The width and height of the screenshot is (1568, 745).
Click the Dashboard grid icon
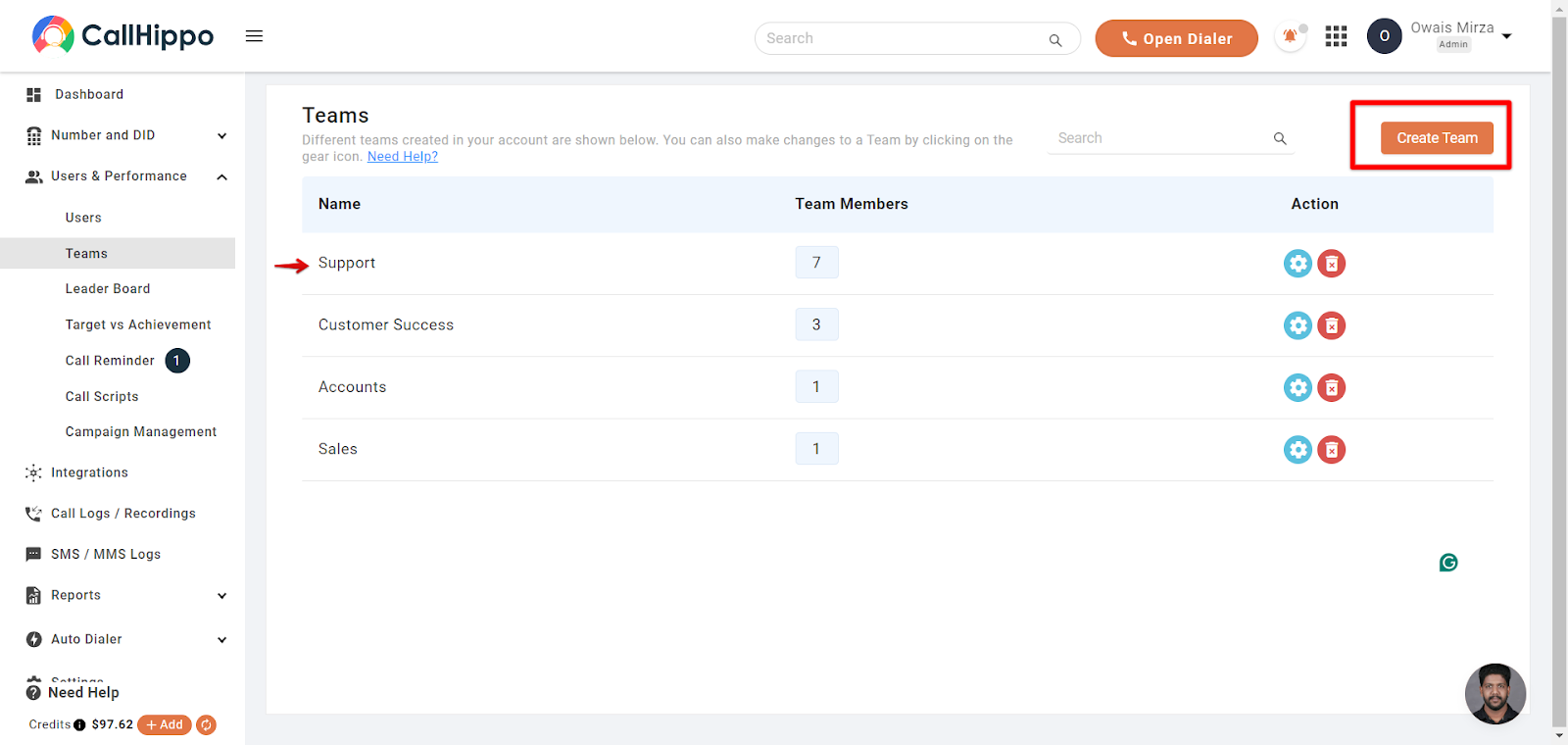(x=33, y=95)
